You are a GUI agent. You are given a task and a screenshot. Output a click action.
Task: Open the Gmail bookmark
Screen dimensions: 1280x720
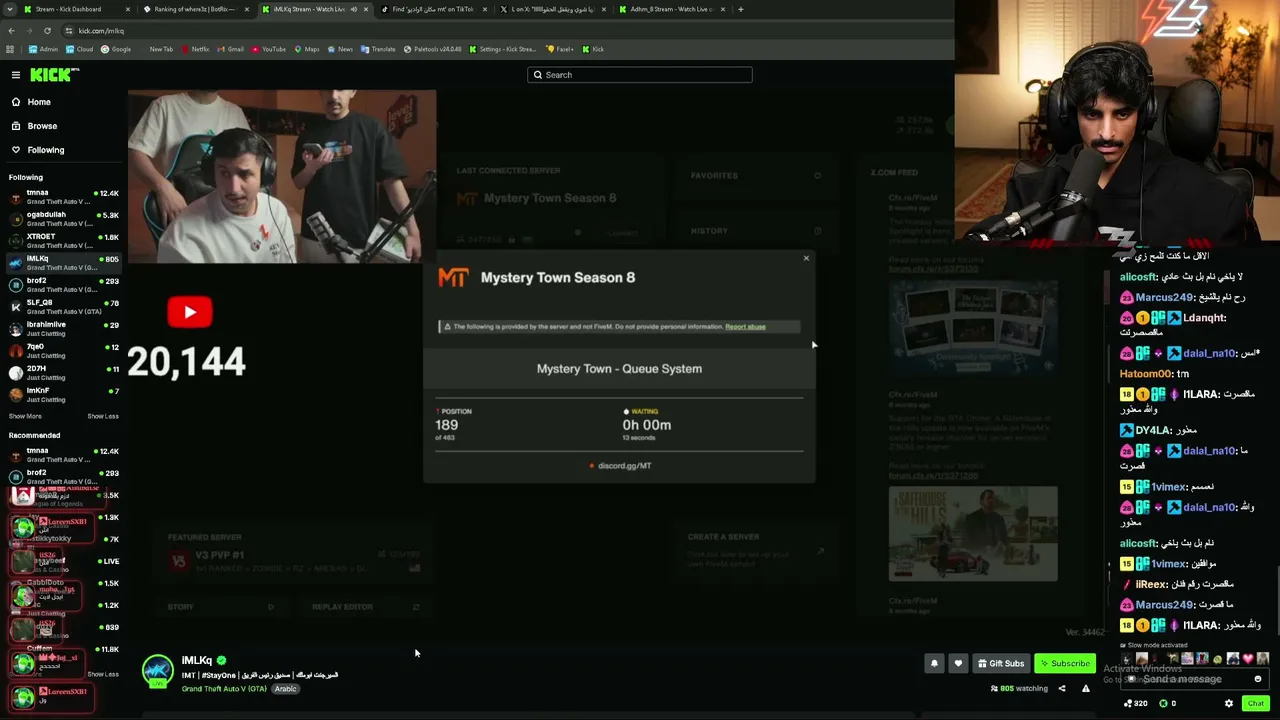(231, 49)
